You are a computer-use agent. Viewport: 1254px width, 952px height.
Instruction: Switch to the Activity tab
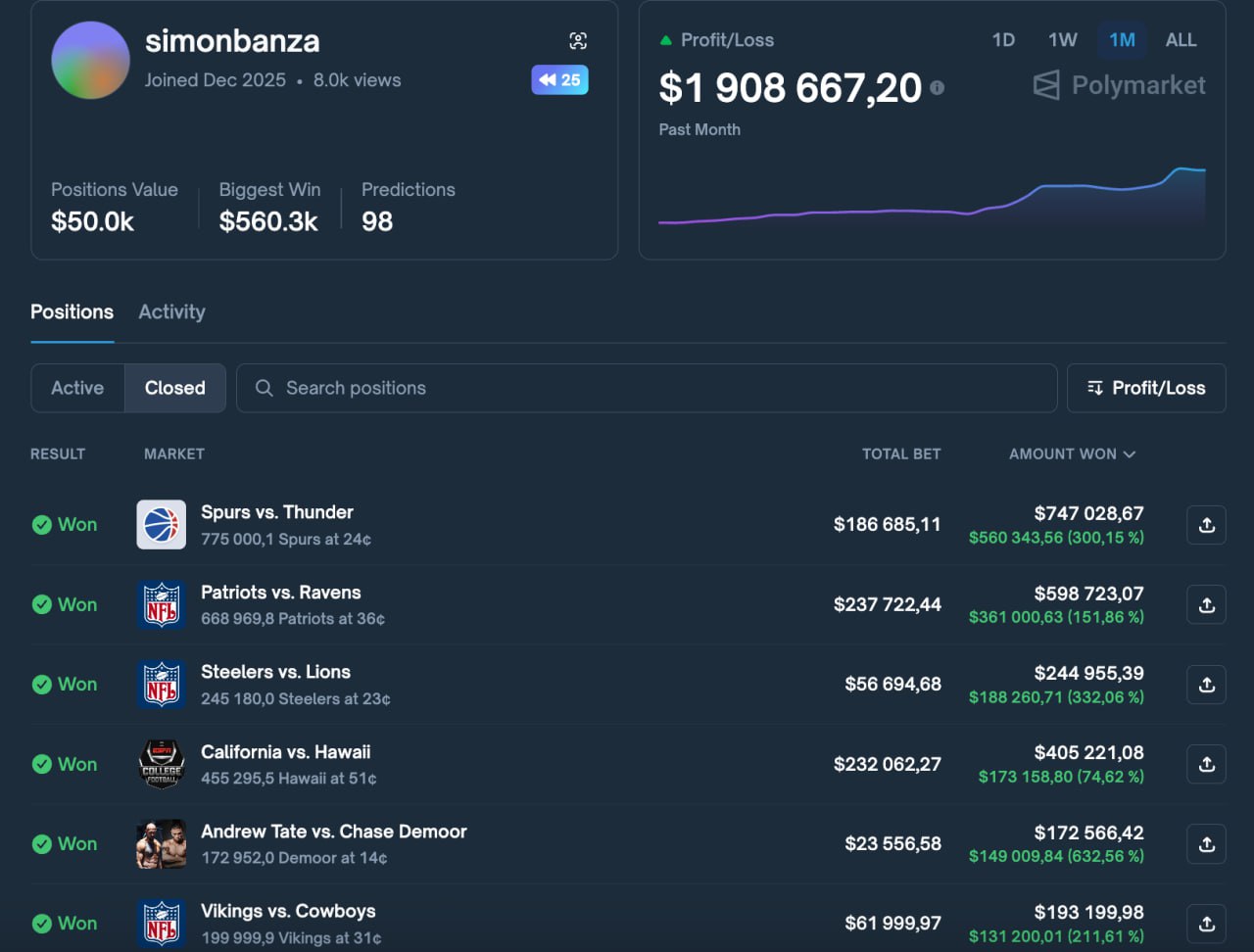(171, 311)
